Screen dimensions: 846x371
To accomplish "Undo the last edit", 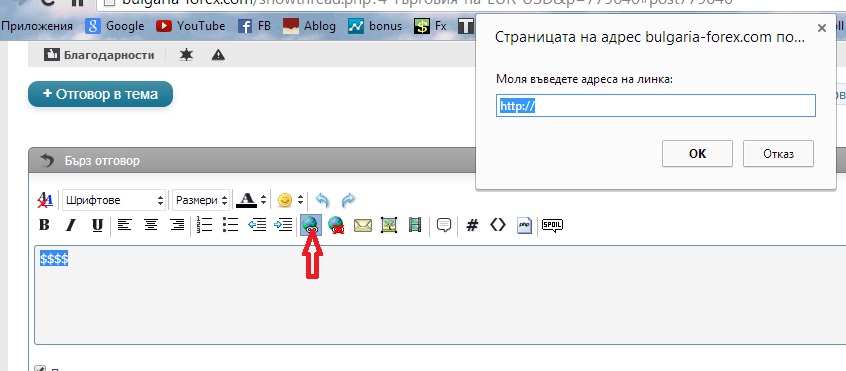I will 322,200.
